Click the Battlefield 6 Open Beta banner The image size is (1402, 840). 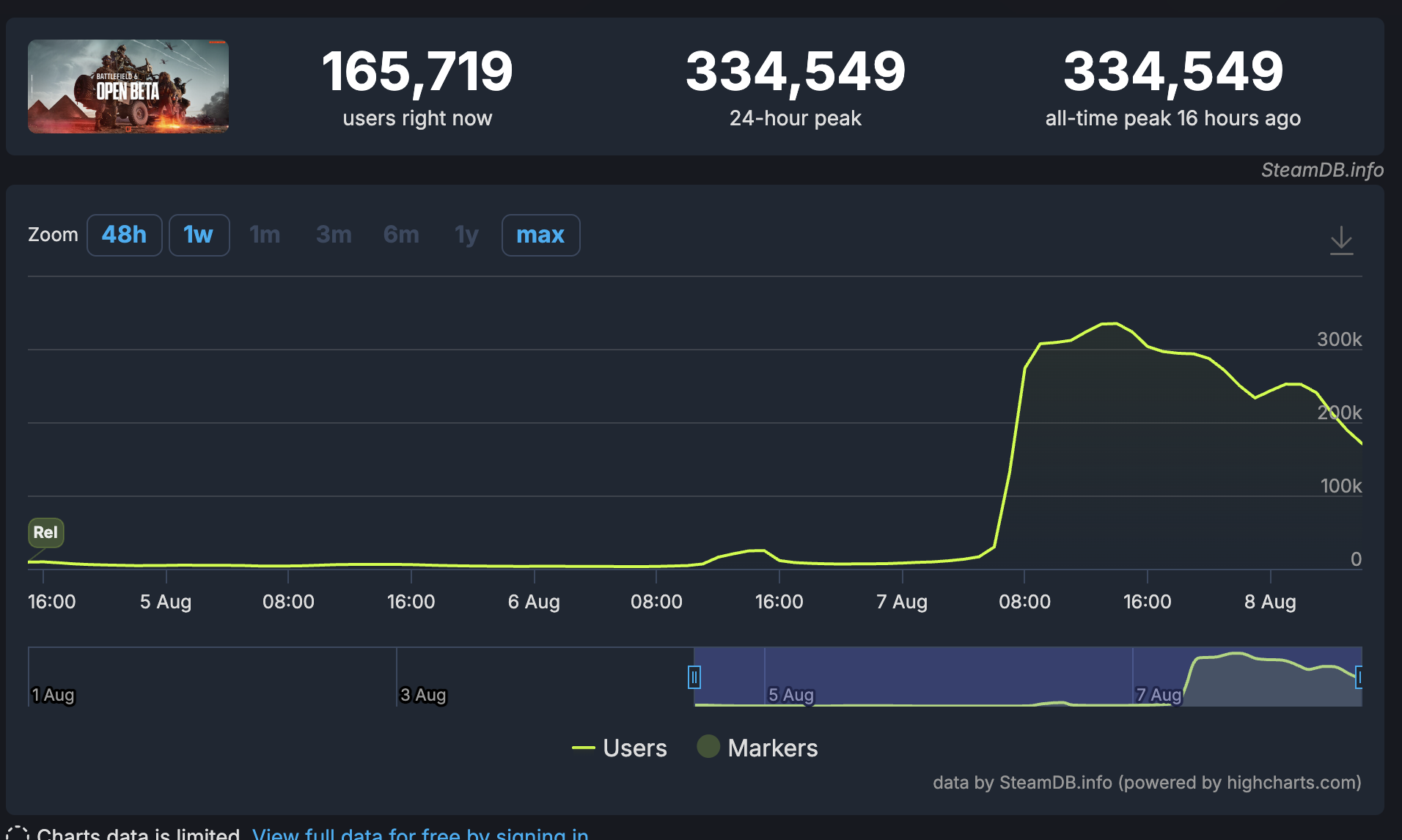tap(128, 86)
